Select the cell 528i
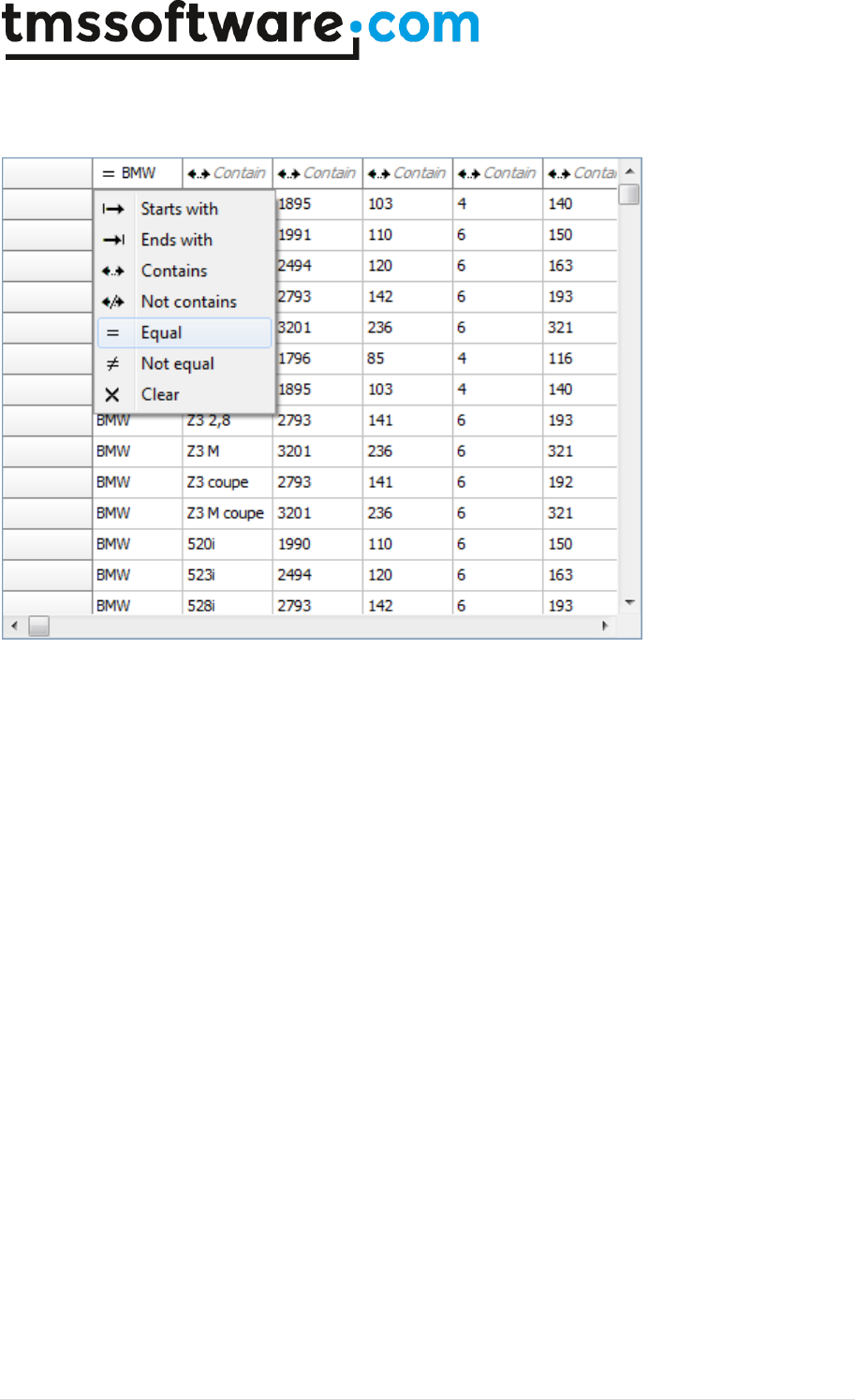This screenshot has height=1400, width=855. (228, 604)
